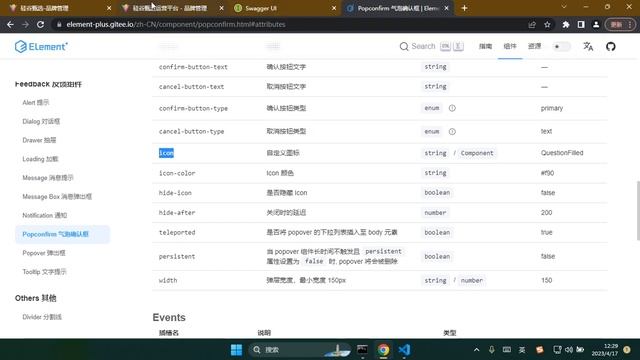Click the Element Plus logo
The image size is (640, 360).
pyautogui.click(x=41, y=47)
